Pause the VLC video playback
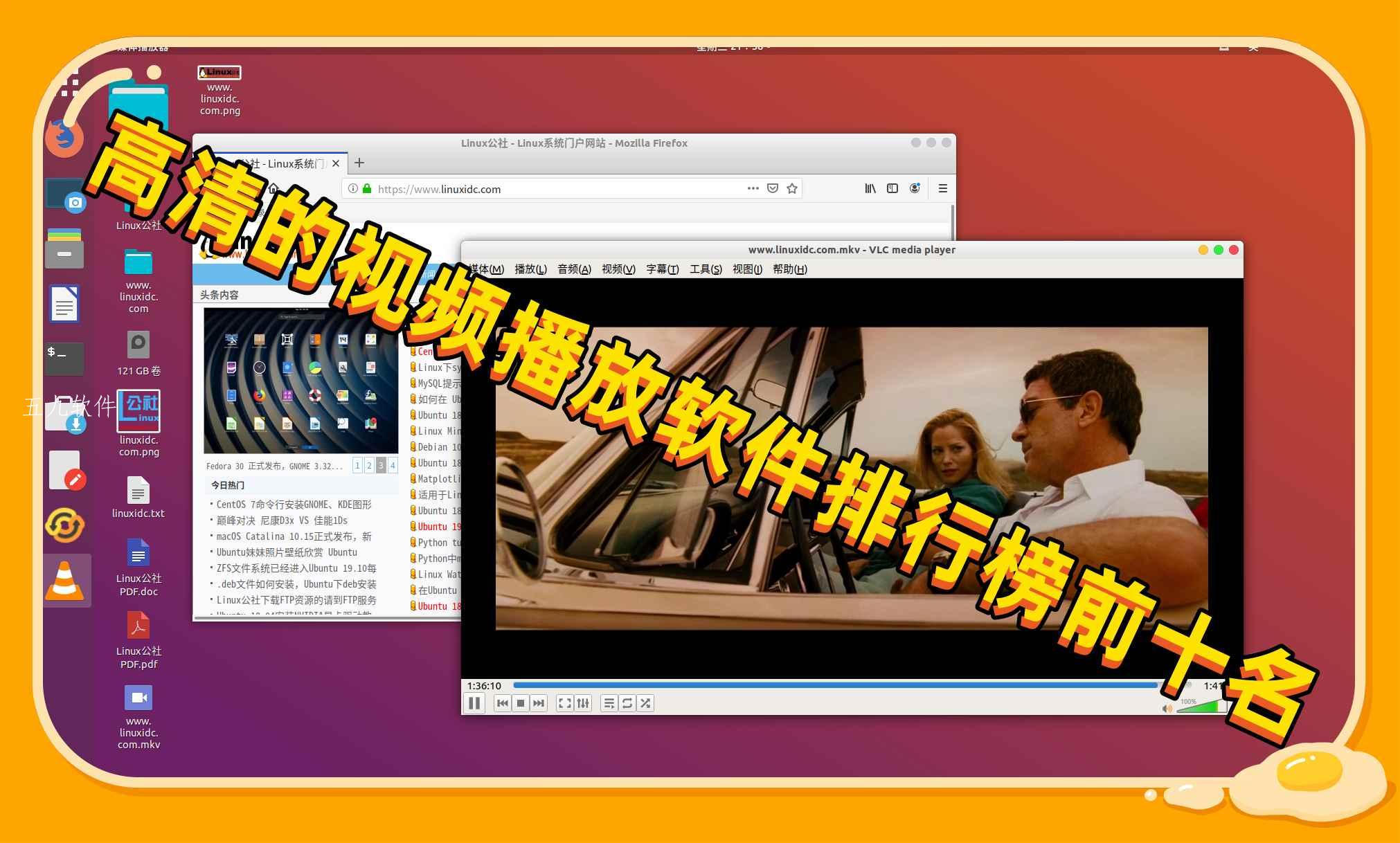This screenshot has width=1400, height=843. (474, 703)
